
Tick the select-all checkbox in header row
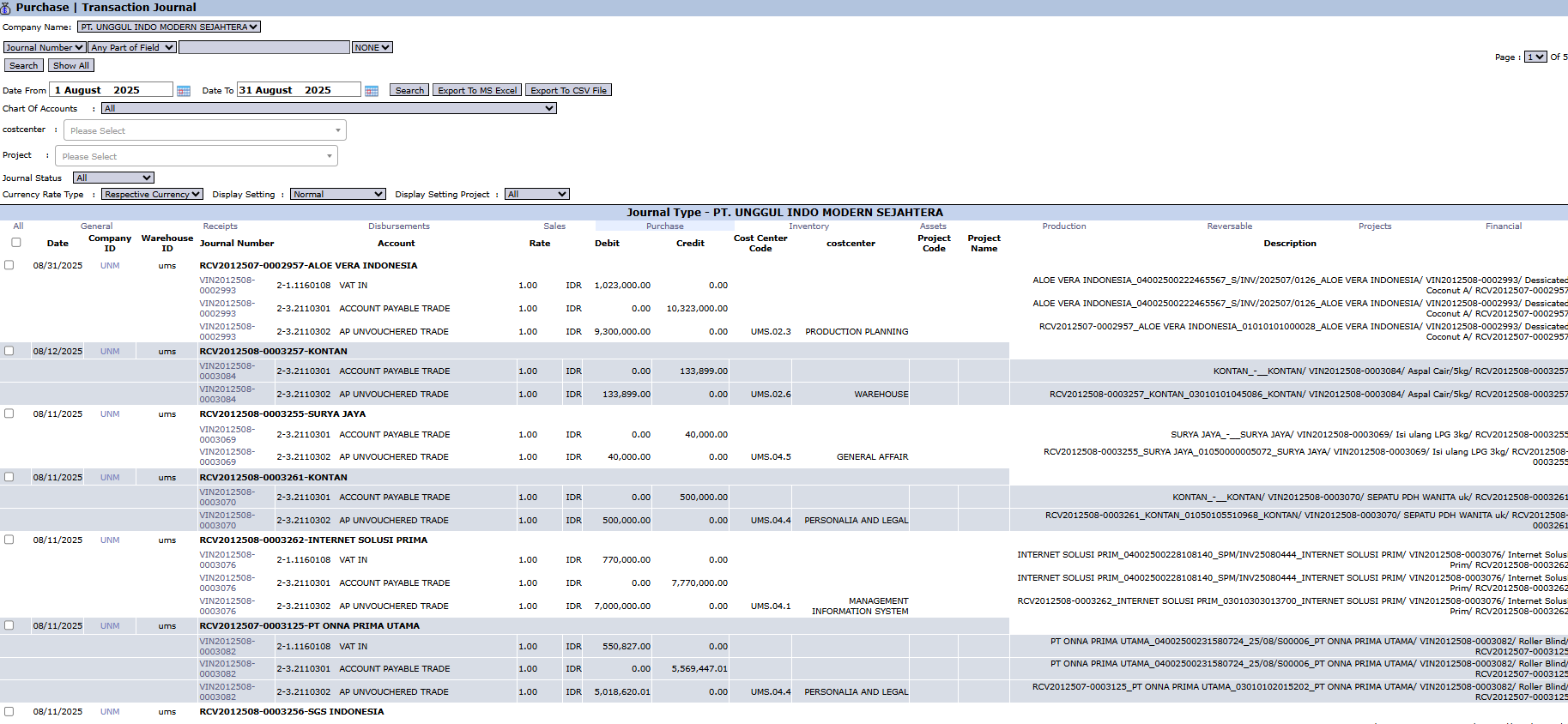point(15,243)
